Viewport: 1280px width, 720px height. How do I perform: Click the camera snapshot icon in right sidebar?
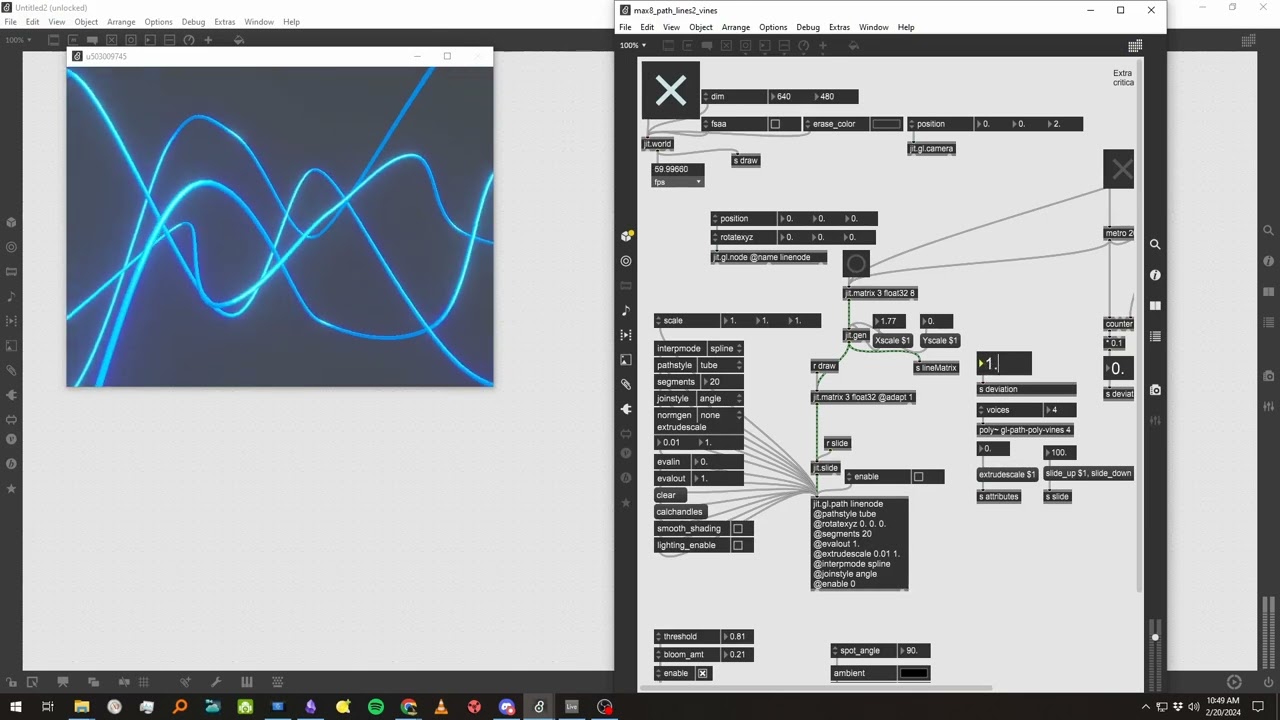tap(1155, 390)
